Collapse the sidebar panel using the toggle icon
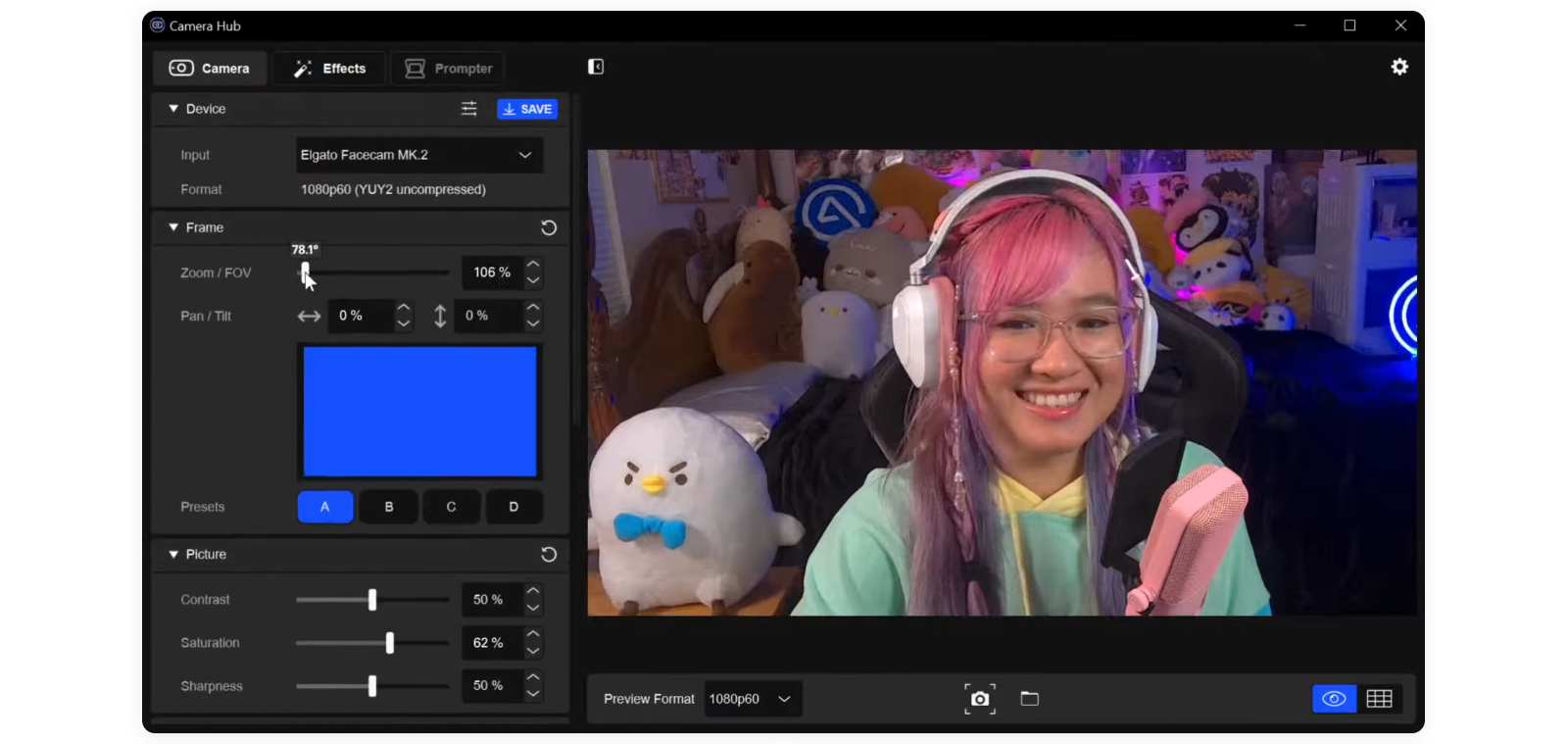This screenshot has height=744, width=1568. [595, 67]
